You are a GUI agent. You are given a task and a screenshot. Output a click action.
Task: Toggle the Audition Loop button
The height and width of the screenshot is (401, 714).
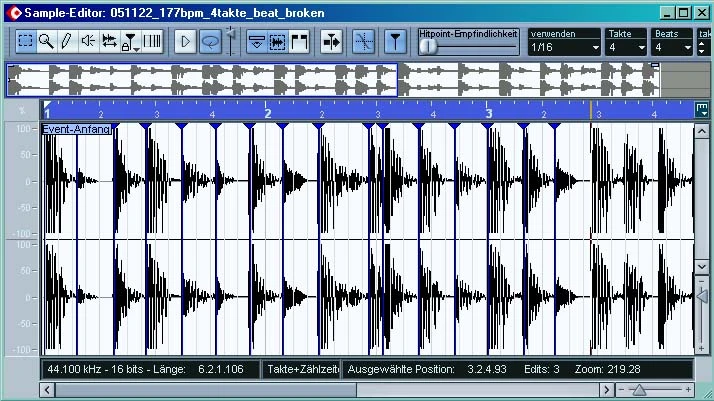(x=210, y=42)
